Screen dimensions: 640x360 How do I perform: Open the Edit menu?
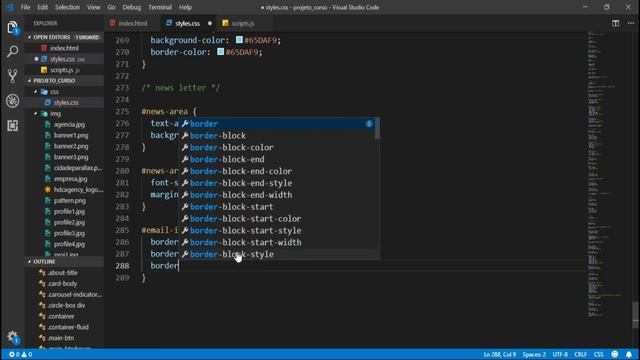(42, 7)
